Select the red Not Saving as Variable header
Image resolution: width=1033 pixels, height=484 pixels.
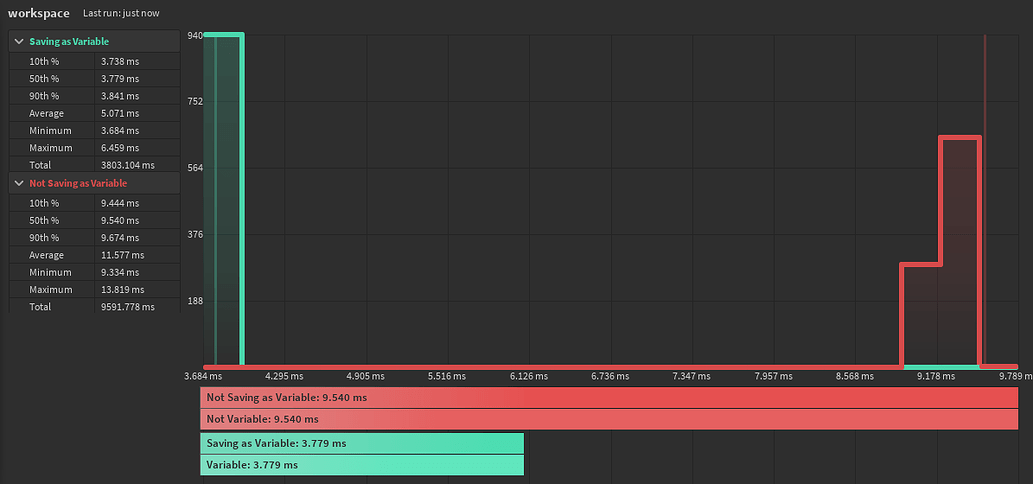tap(94, 184)
